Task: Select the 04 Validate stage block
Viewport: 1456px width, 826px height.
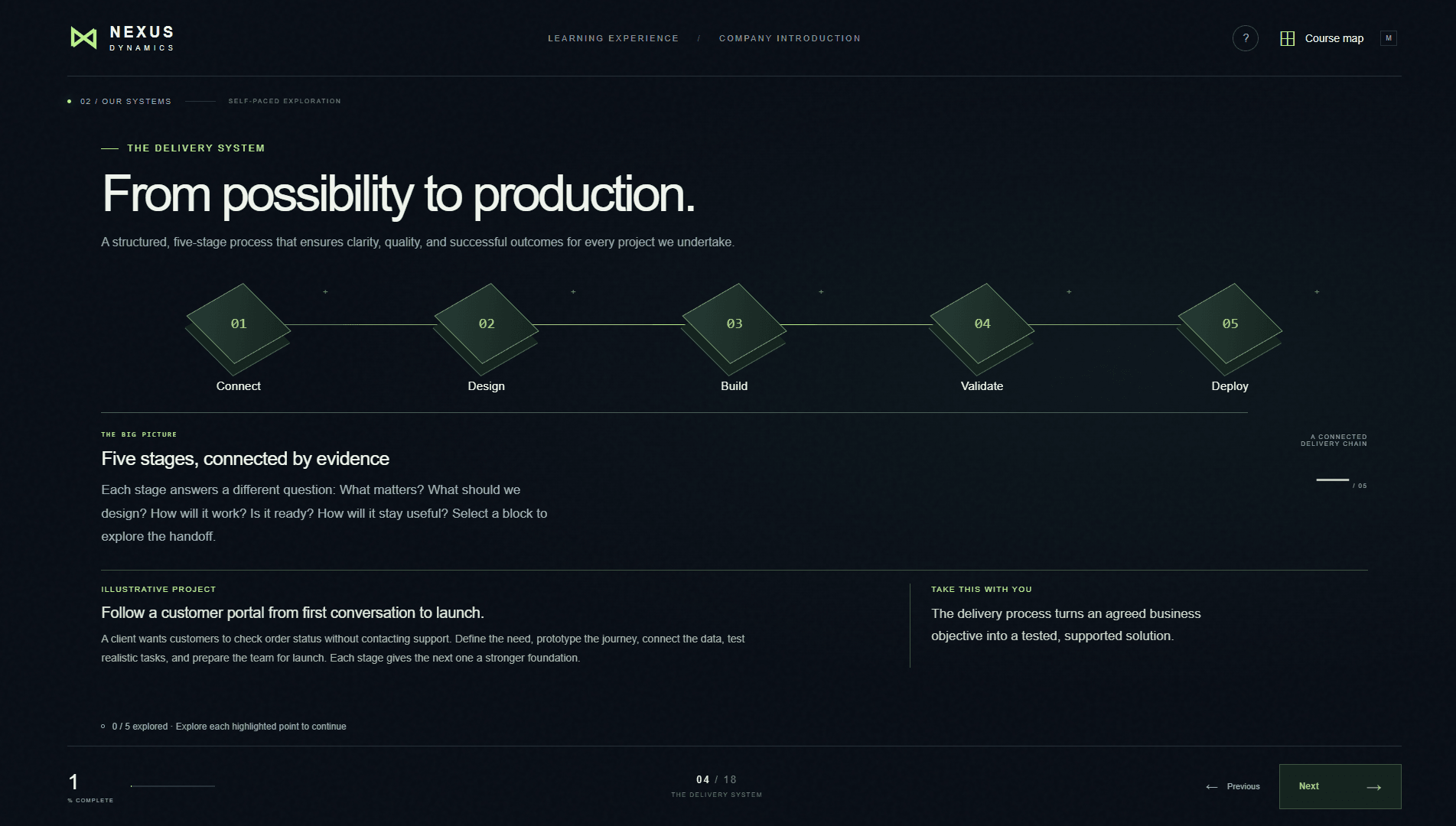Action: (x=982, y=324)
